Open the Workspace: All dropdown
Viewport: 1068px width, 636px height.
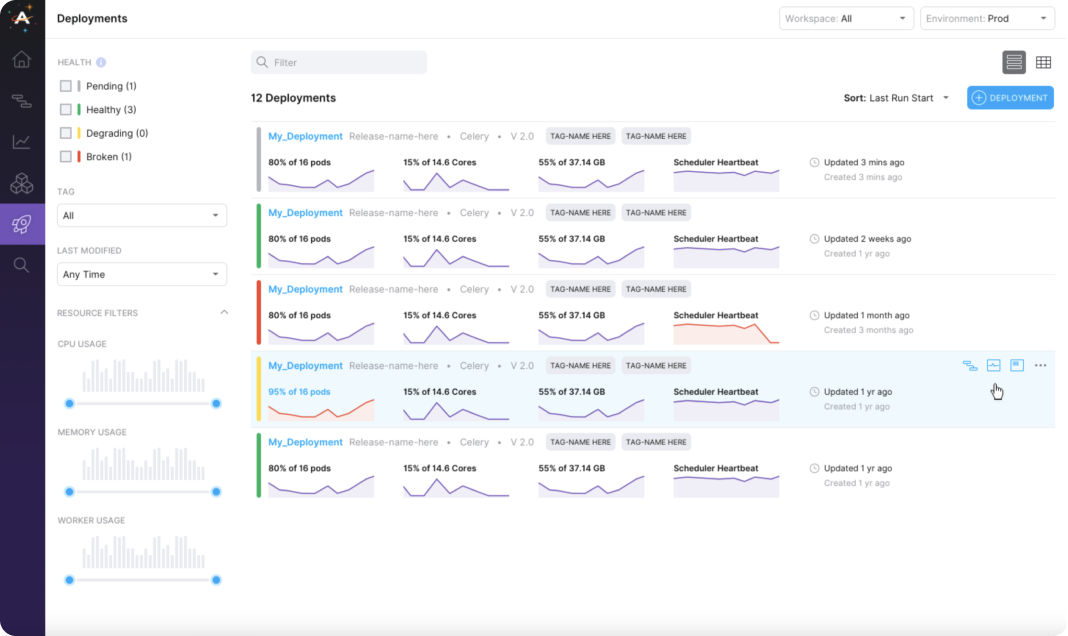(846, 18)
